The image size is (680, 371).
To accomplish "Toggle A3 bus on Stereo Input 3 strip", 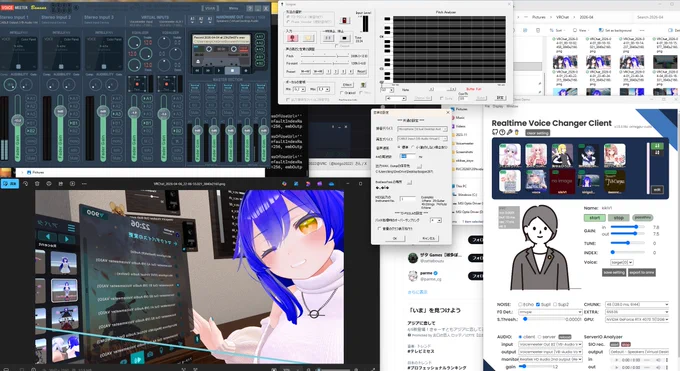I will pyautogui.click(x=116, y=114).
